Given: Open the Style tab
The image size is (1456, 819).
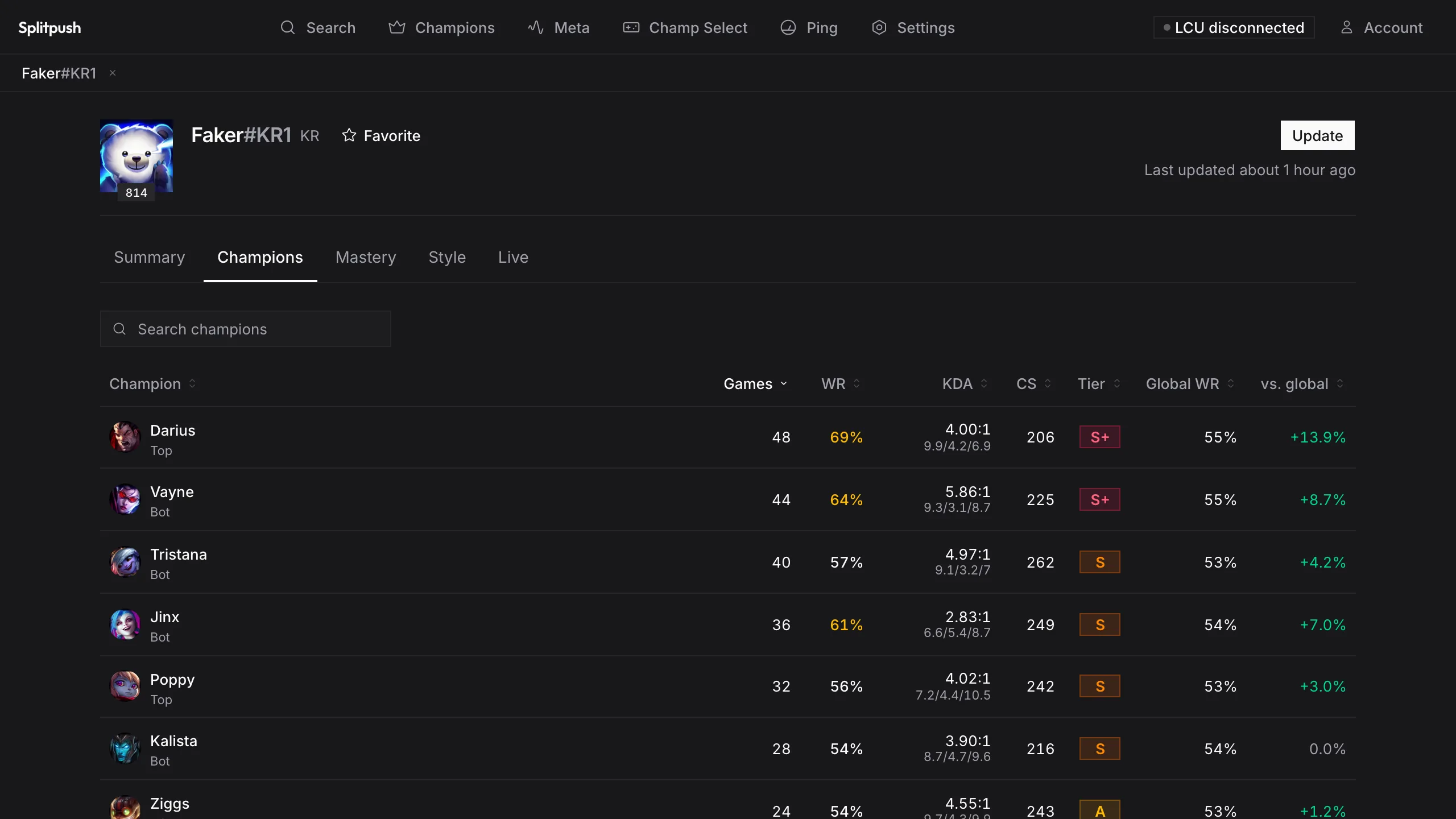Looking at the screenshot, I should [447, 257].
